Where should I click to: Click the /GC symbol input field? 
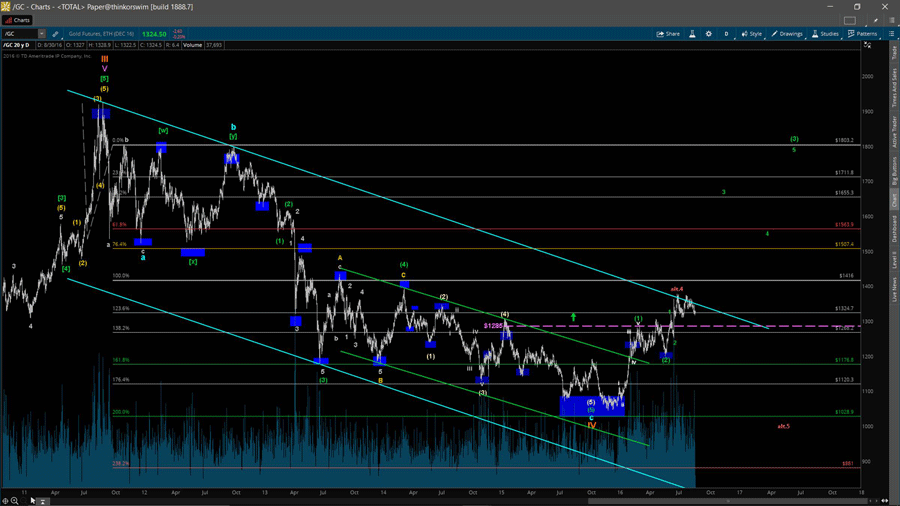click(x=19, y=34)
